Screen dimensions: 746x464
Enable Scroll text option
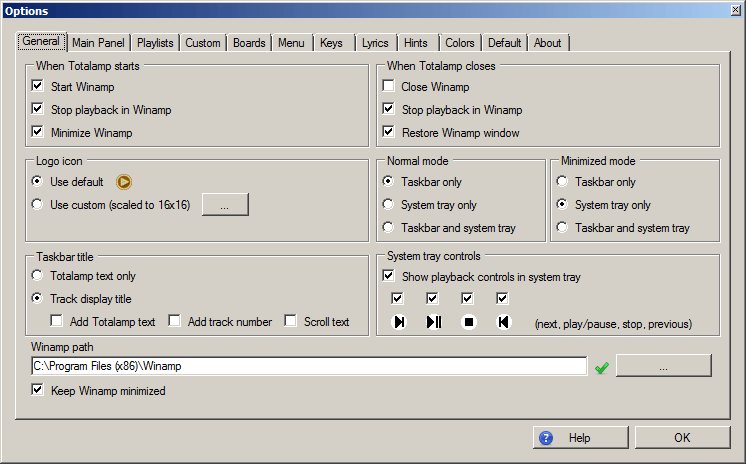coord(291,321)
